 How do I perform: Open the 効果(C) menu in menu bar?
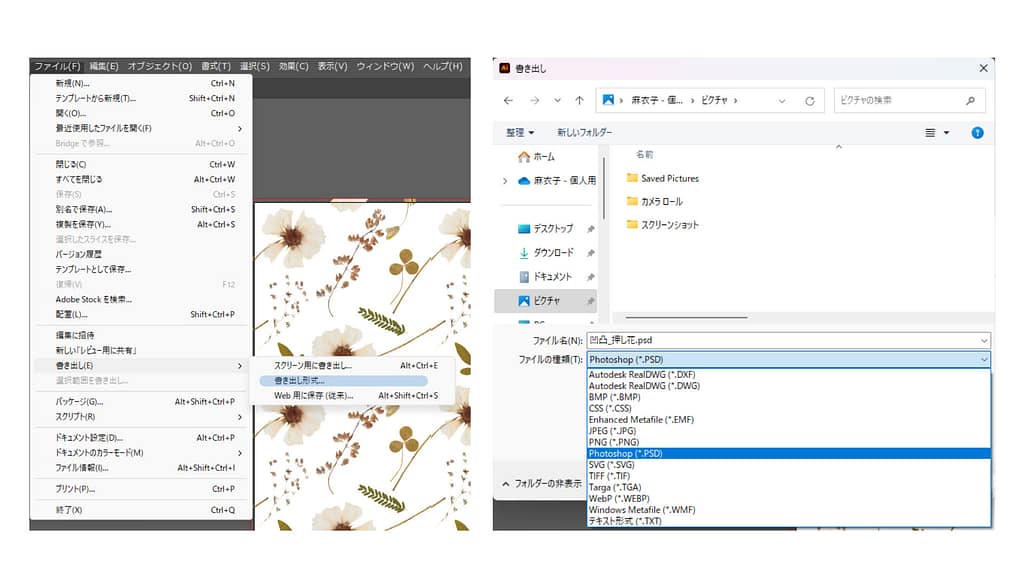click(x=293, y=66)
